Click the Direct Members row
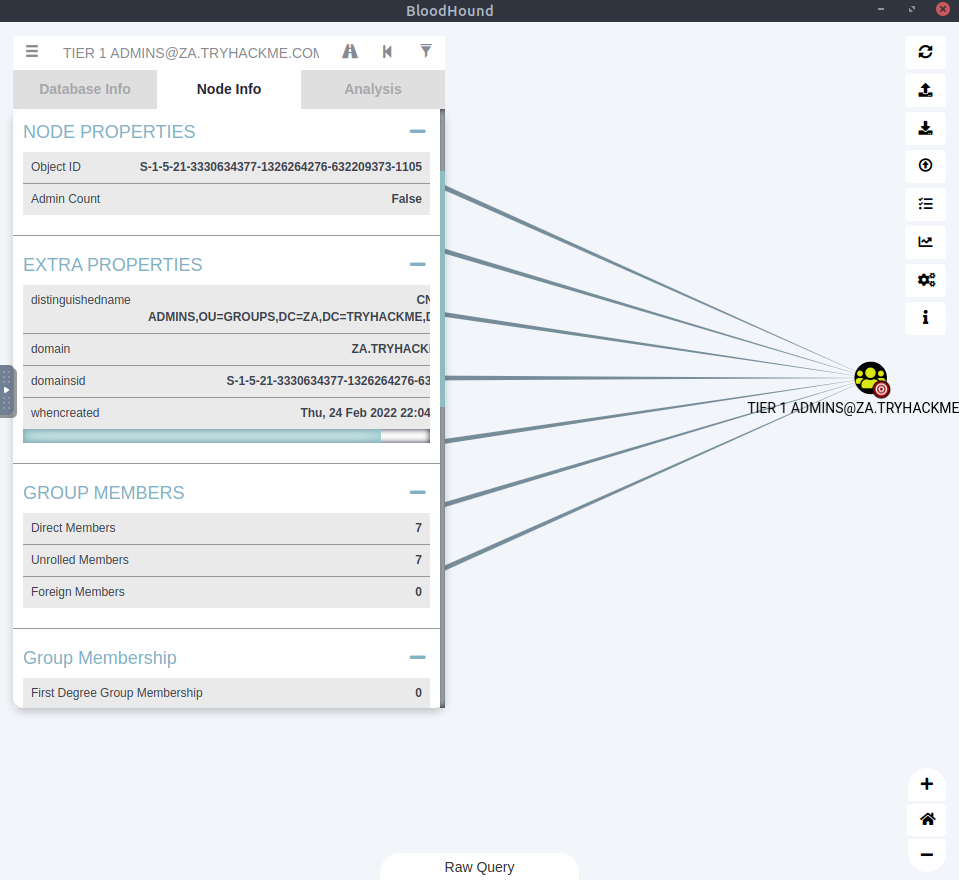The image size is (959, 880). click(226, 528)
